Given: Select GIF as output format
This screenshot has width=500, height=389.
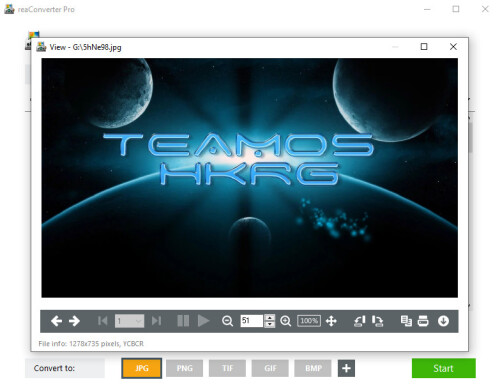Looking at the screenshot, I should (270, 368).
